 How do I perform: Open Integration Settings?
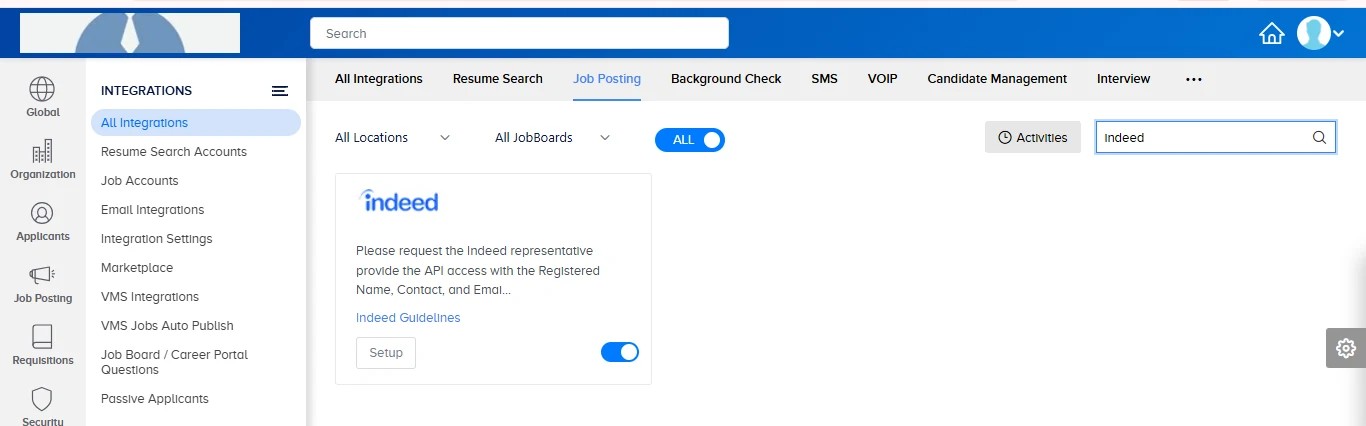pos(156,239)
